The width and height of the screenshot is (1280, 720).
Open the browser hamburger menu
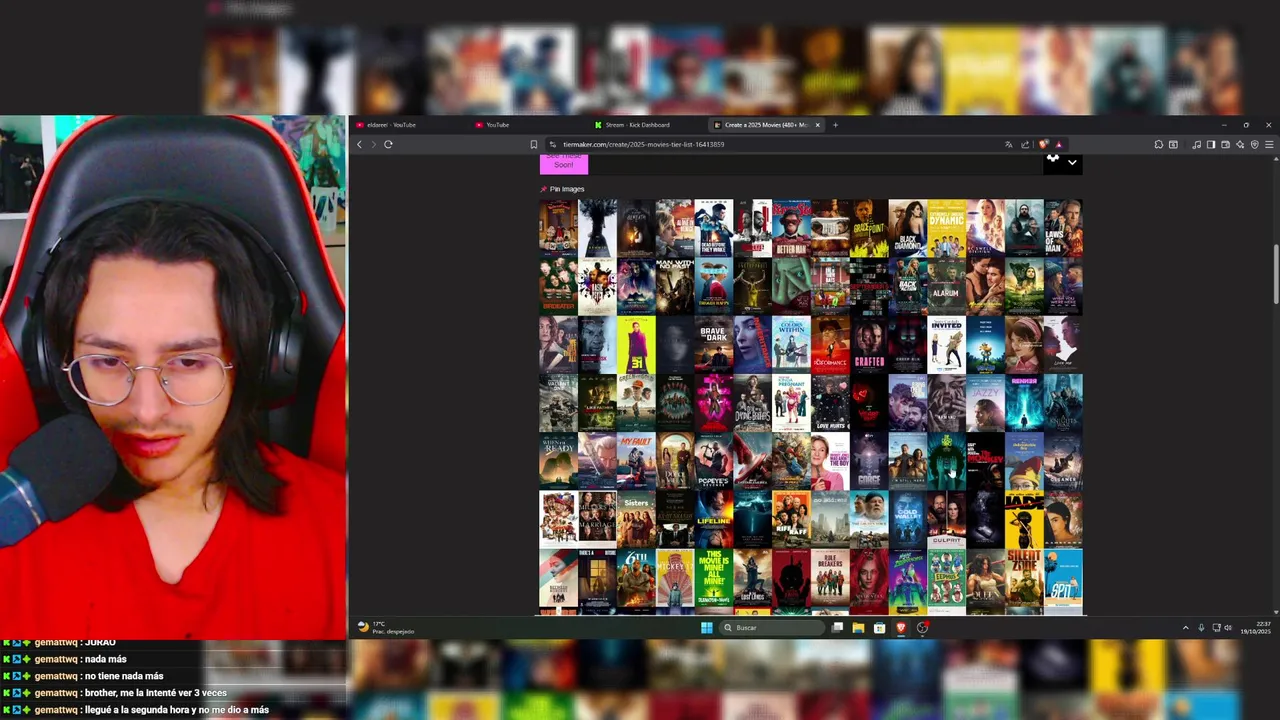pos(1269,144)
